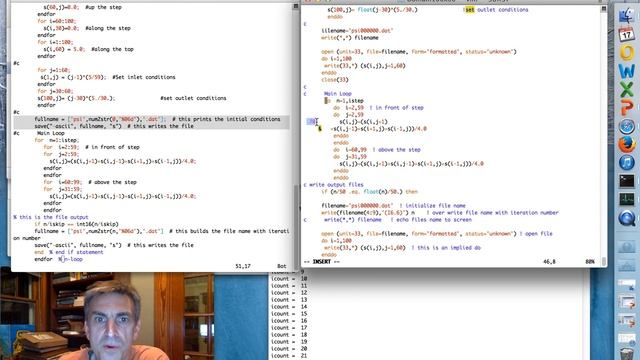
Task: Click the '80%' position indicator in right window
Action: click(x=590, y=262)
